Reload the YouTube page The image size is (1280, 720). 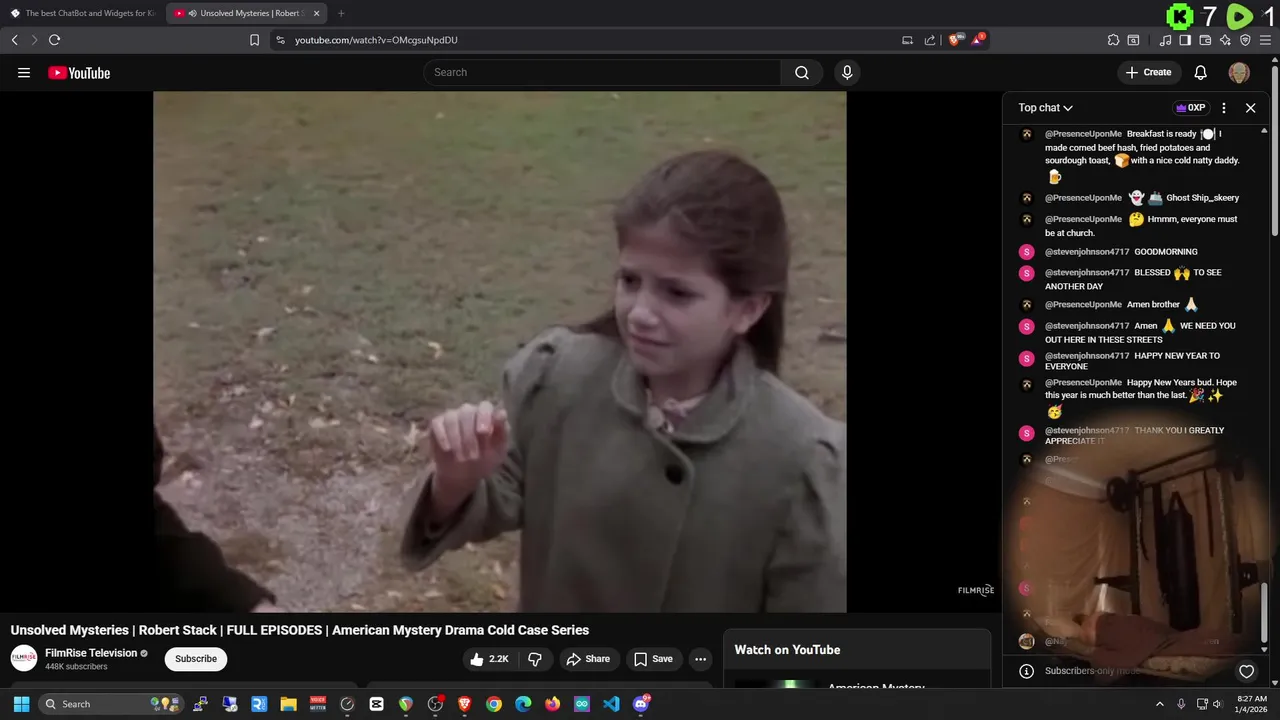point(54,40)
